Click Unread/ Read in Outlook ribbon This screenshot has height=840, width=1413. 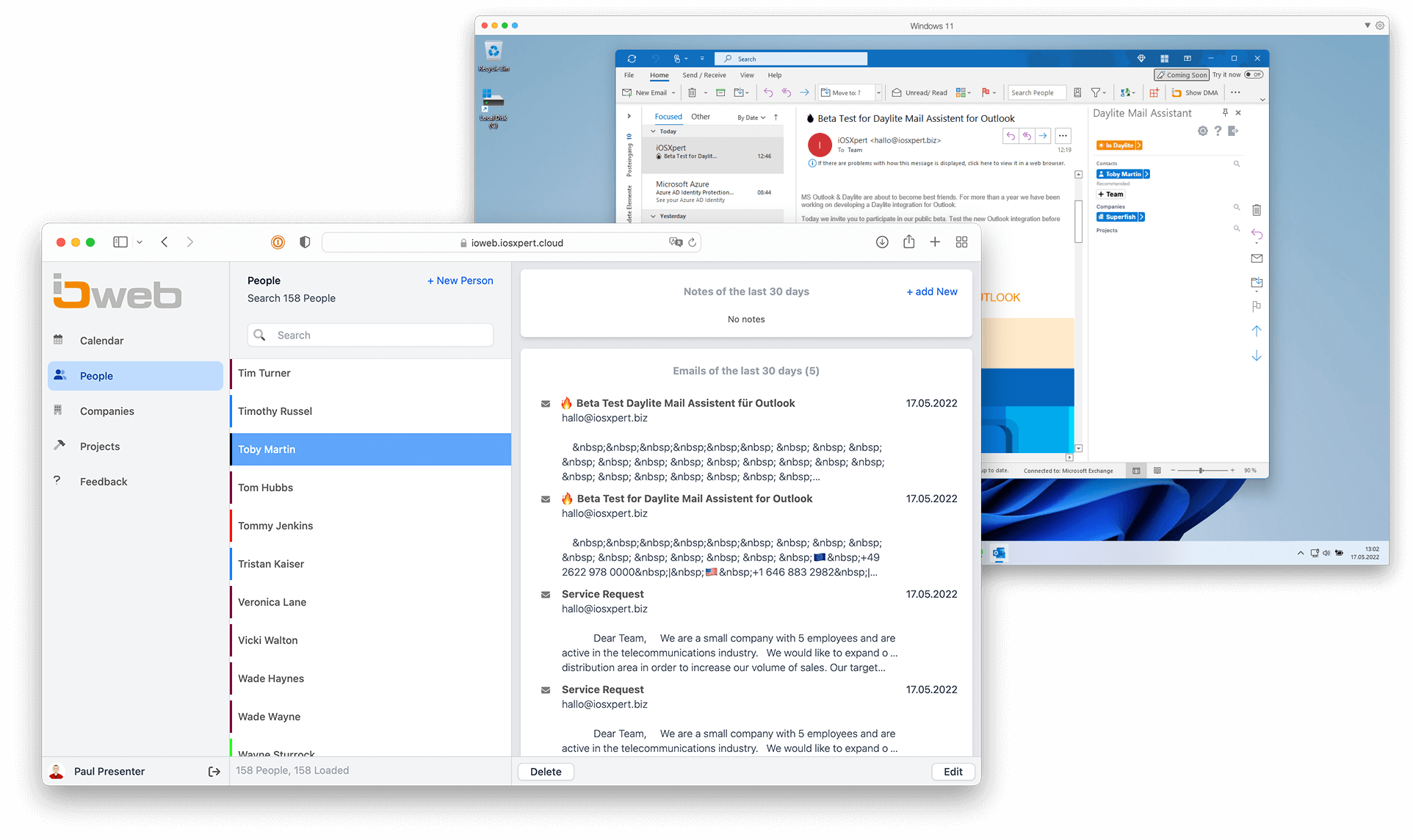[919, 93]
